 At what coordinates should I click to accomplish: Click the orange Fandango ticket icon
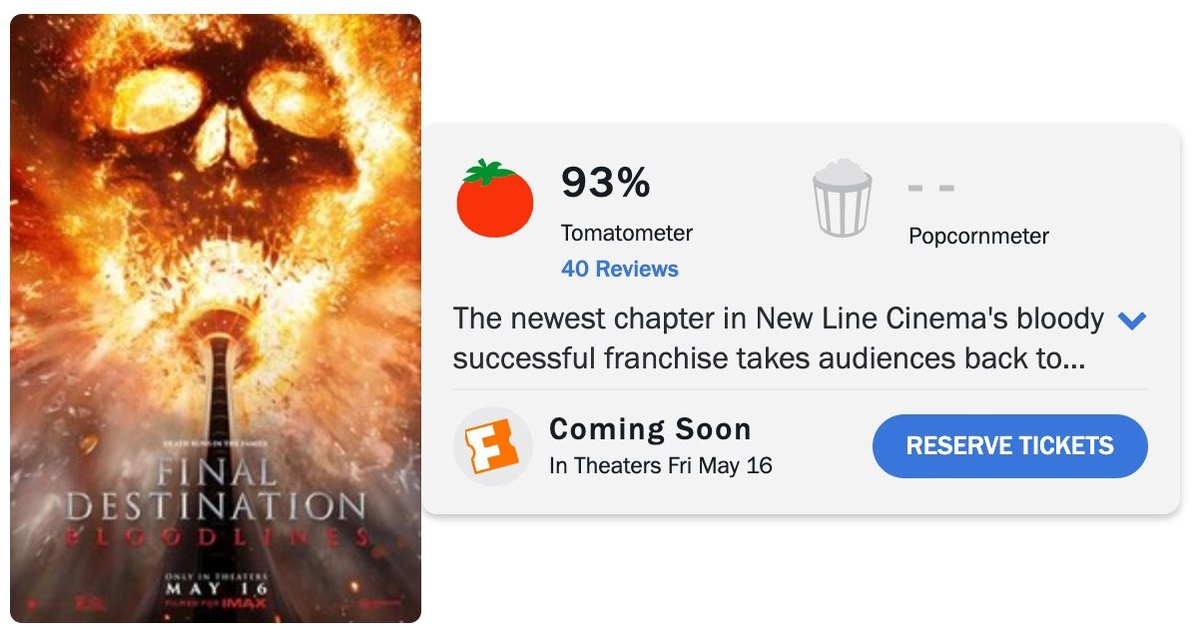point(493,446)
